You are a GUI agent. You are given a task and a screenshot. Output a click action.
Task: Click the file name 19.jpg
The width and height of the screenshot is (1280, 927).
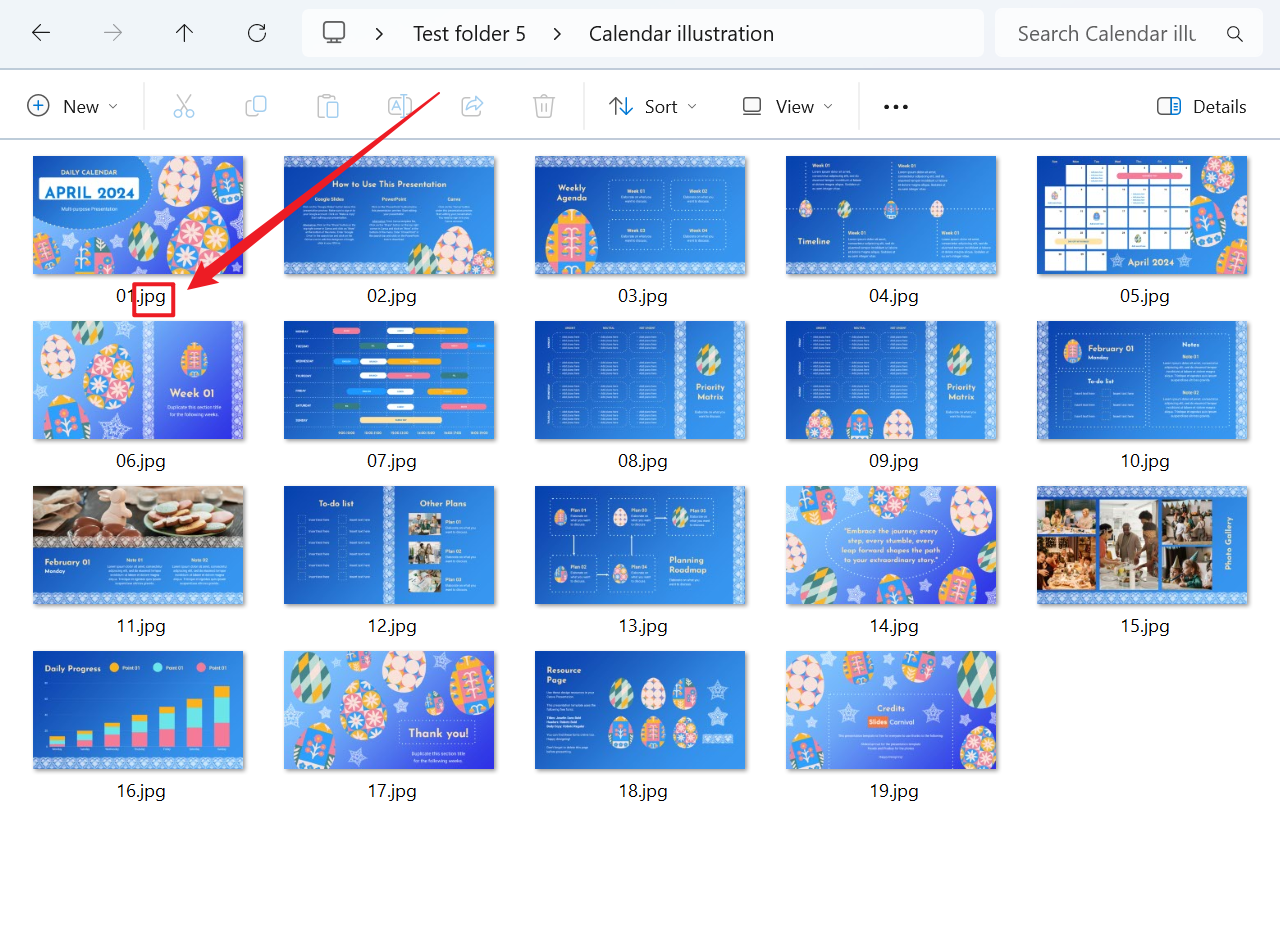[x=893, y=791]
